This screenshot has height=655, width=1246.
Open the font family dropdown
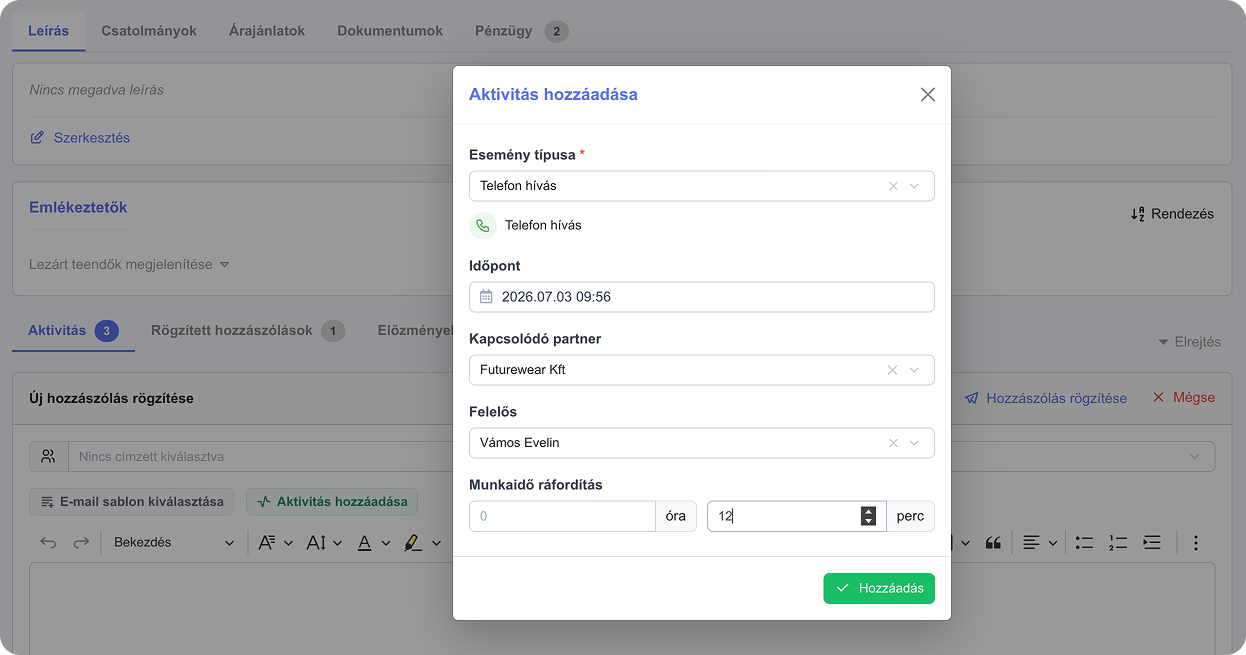(x=275, y=543)
